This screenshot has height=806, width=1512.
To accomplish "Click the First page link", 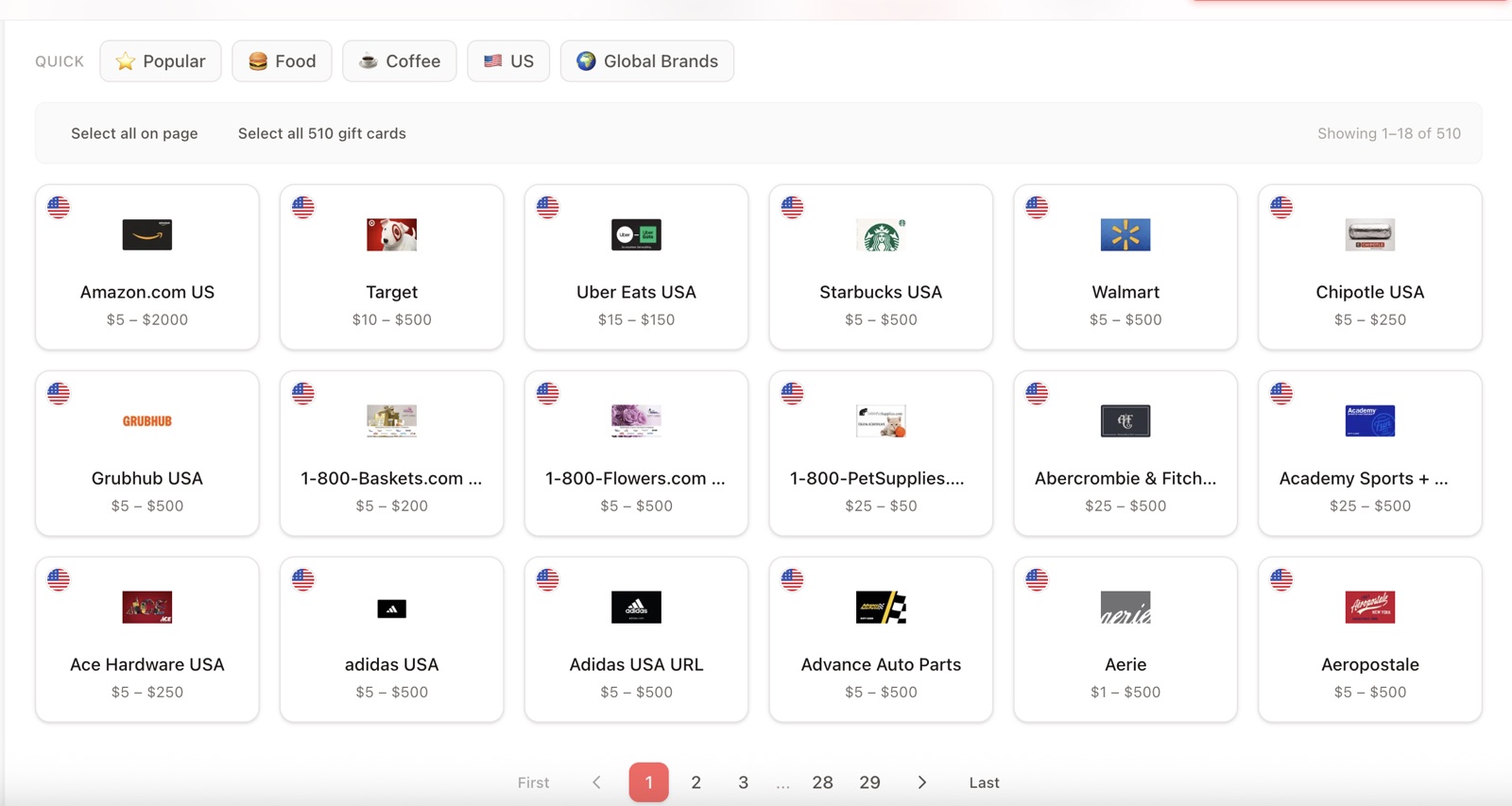I will 533,782.
